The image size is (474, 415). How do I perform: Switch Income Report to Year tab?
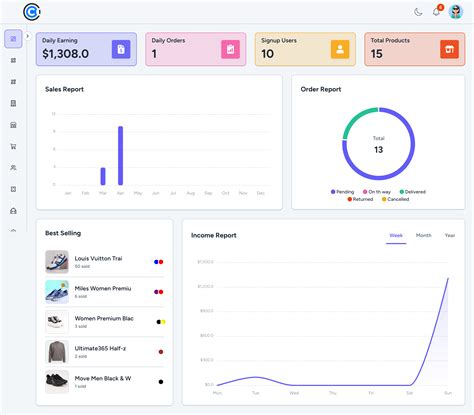[450, 235]
